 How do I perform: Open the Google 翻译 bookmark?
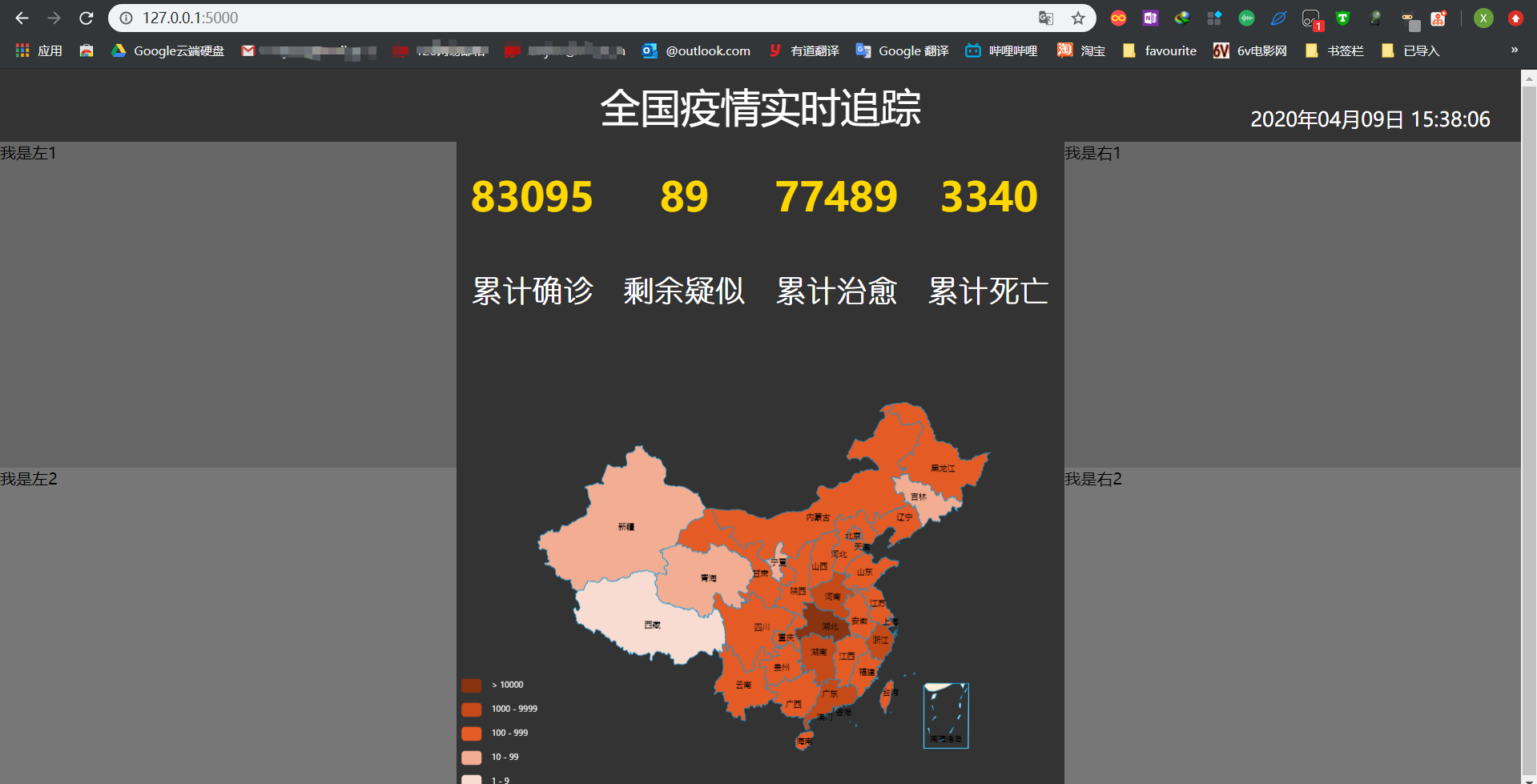902,50
